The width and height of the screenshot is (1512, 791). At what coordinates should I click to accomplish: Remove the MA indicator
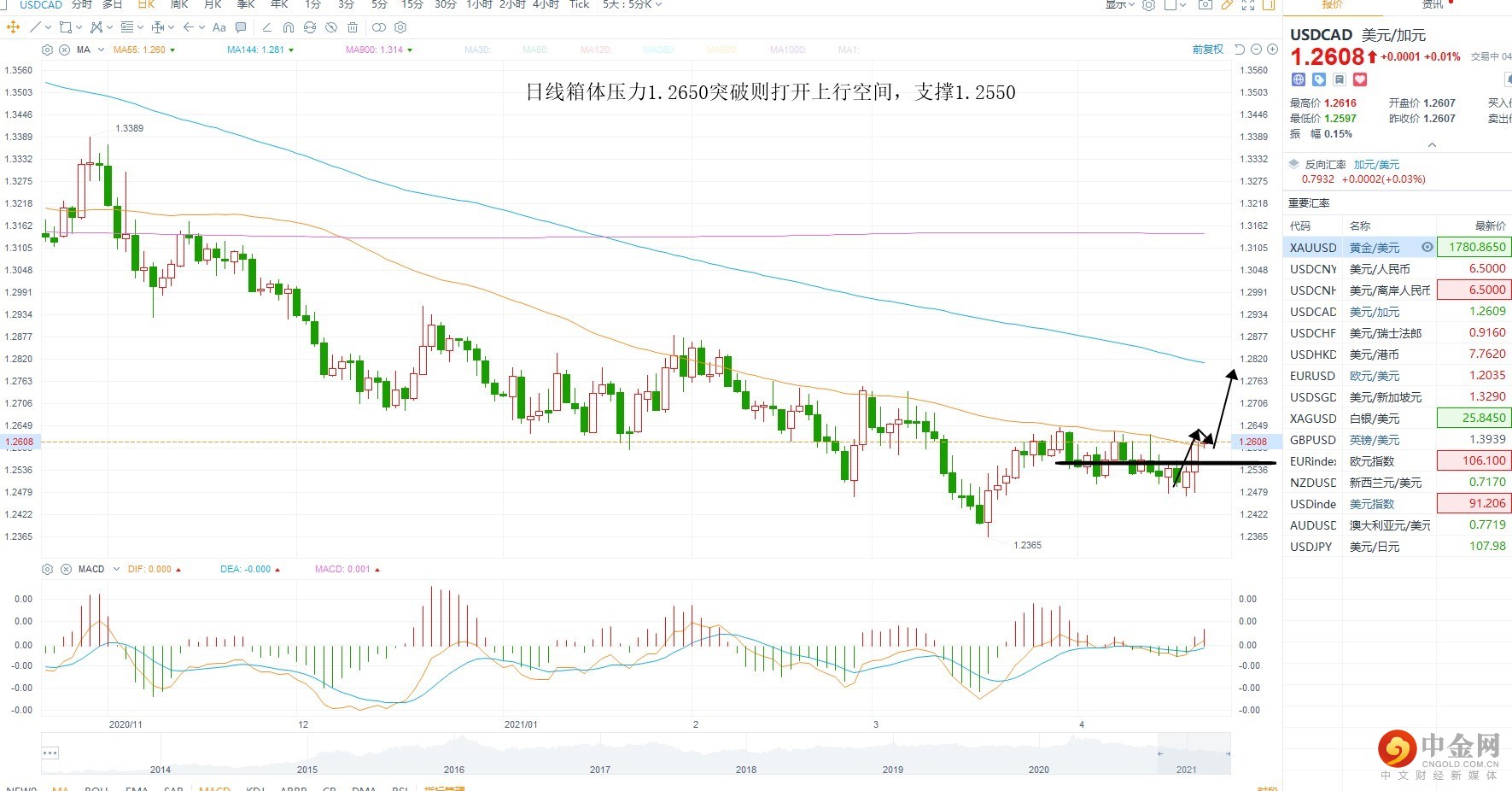pyautogui.click(x=64, y=50)
